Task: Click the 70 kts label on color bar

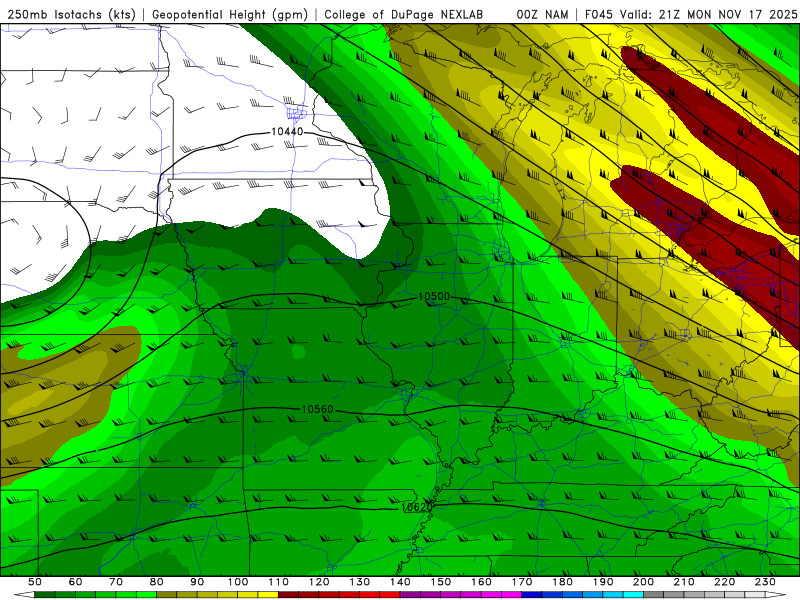Action: pyautogui.click(x=116, y=582)
